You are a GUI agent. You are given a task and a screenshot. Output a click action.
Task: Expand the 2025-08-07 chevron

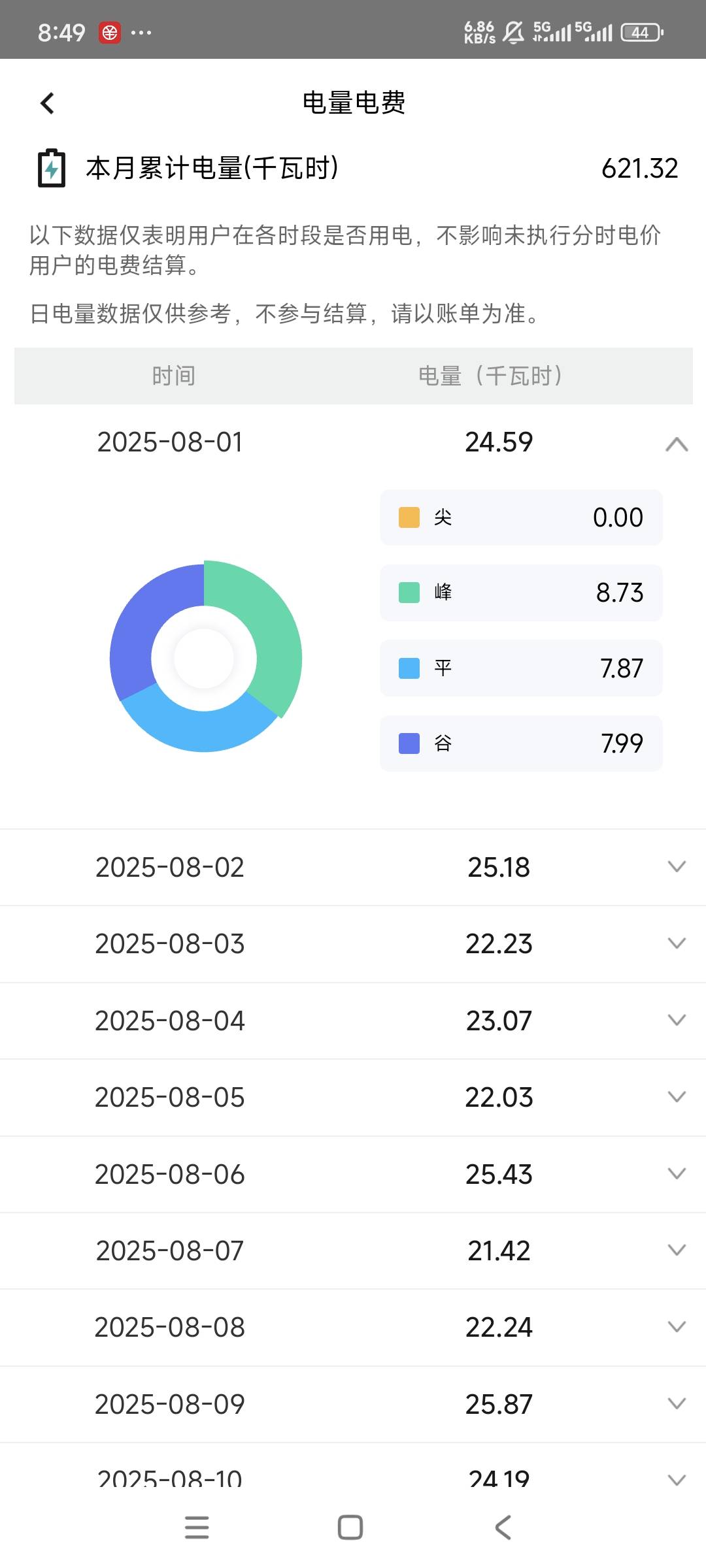(x=677, y=1250)
